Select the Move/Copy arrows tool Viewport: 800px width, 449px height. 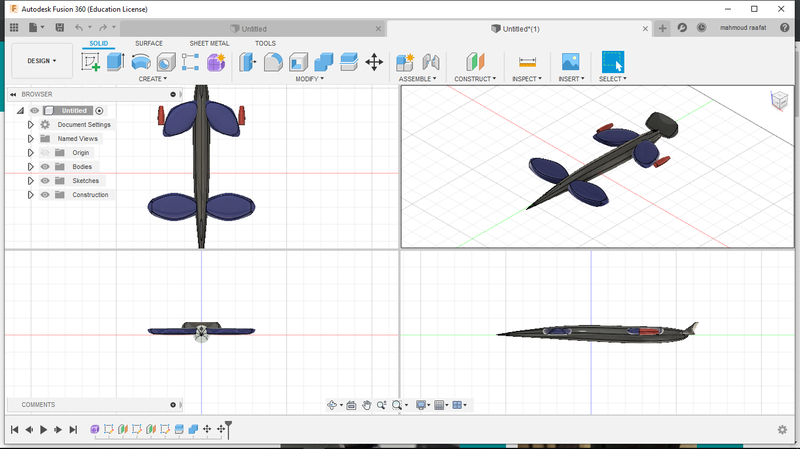point(374,62)
